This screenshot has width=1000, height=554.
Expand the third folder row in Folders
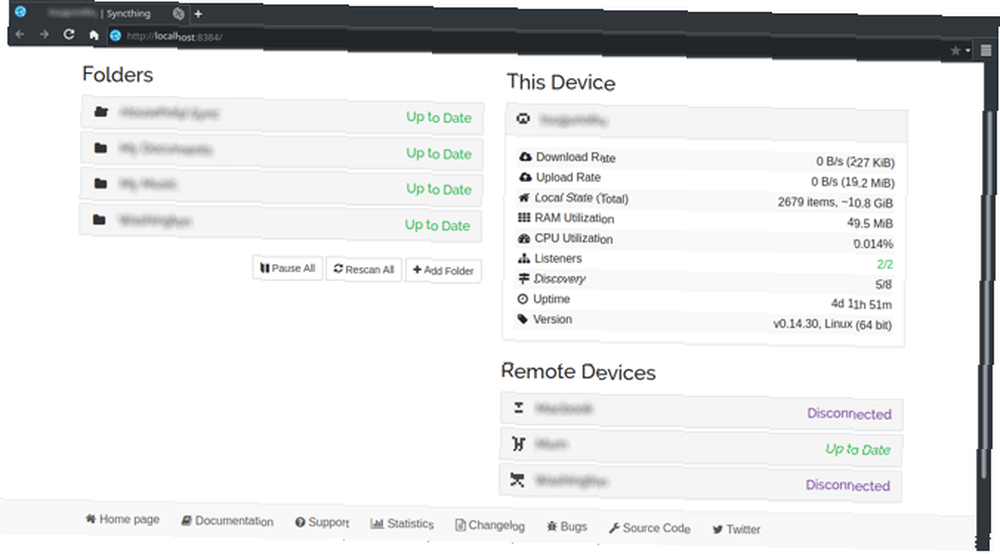(281, 187)
